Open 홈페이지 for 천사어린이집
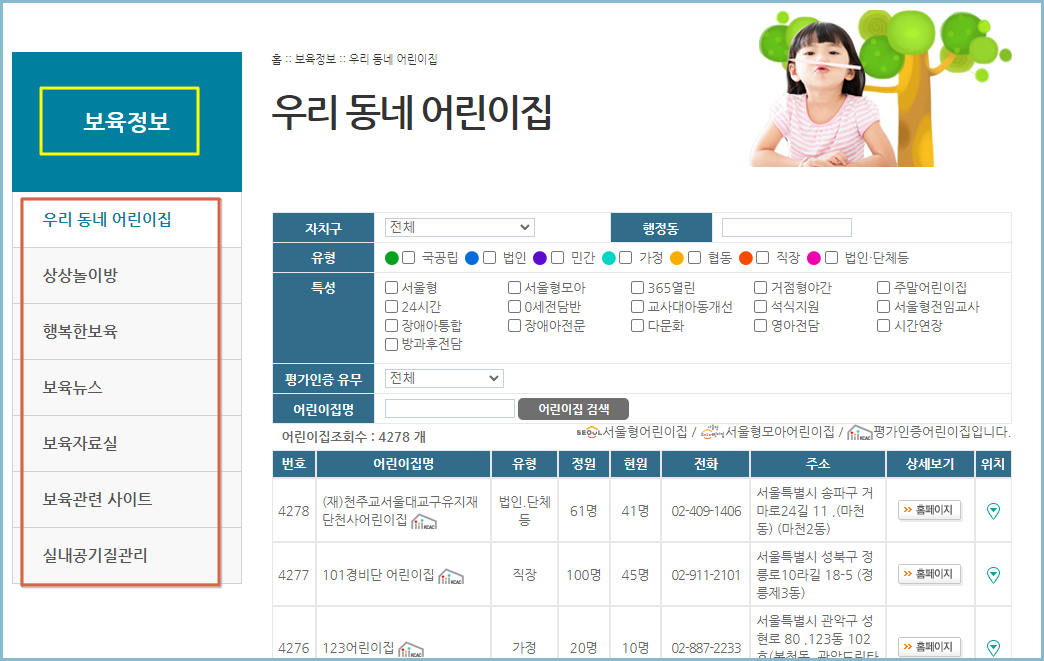The height and width of the screenshot is (661, 1044). click(928, 511)
